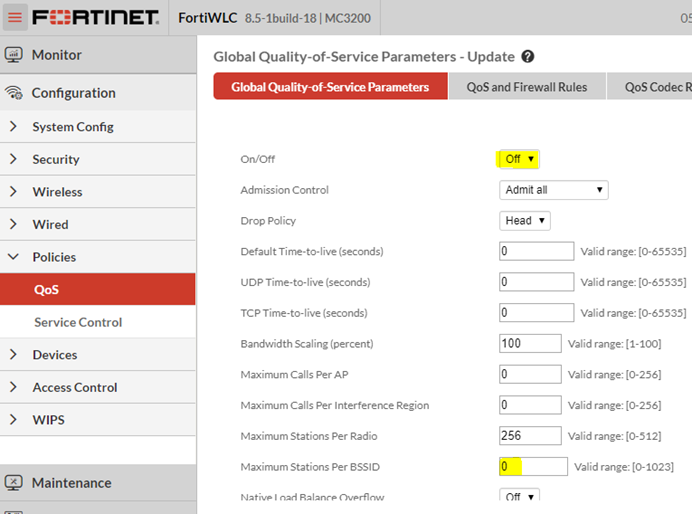
Task: Click Maximum Stations Per Radio field
Action: point(530,436)
